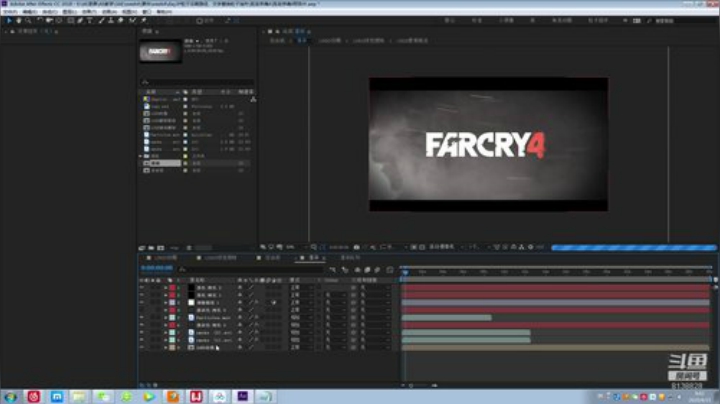Open track matte dropdown for layer 2
Screen dimensions: 720x404
[336, 295]
